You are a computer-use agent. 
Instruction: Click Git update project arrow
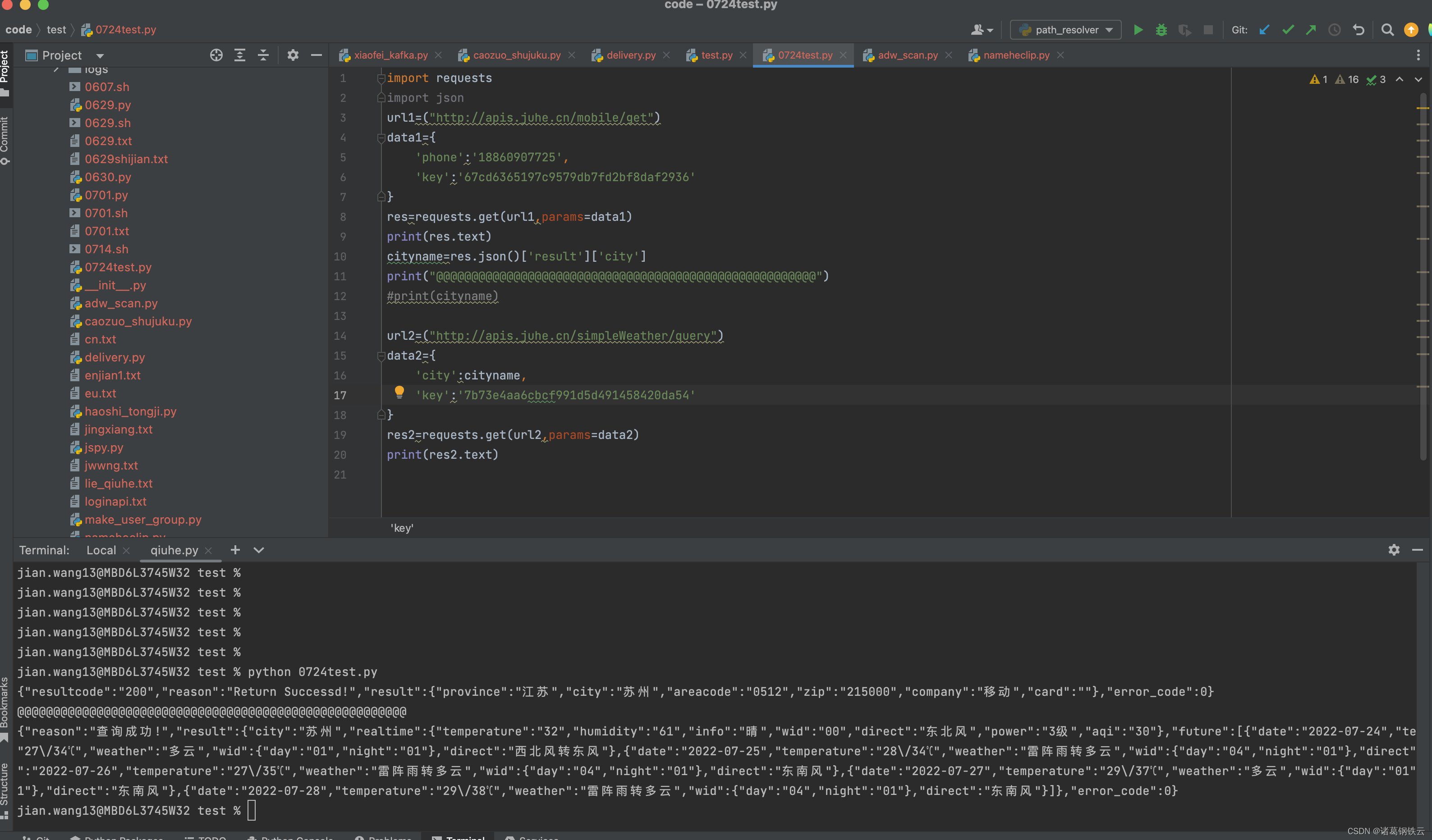[1264, 30]
